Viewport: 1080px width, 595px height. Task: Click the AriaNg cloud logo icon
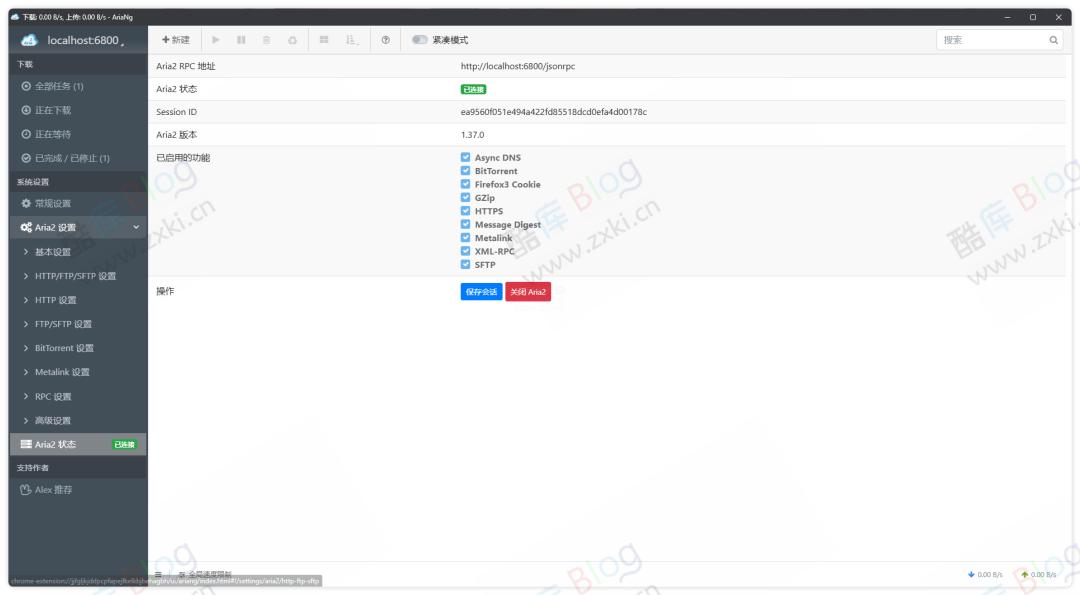coord(28,40)
